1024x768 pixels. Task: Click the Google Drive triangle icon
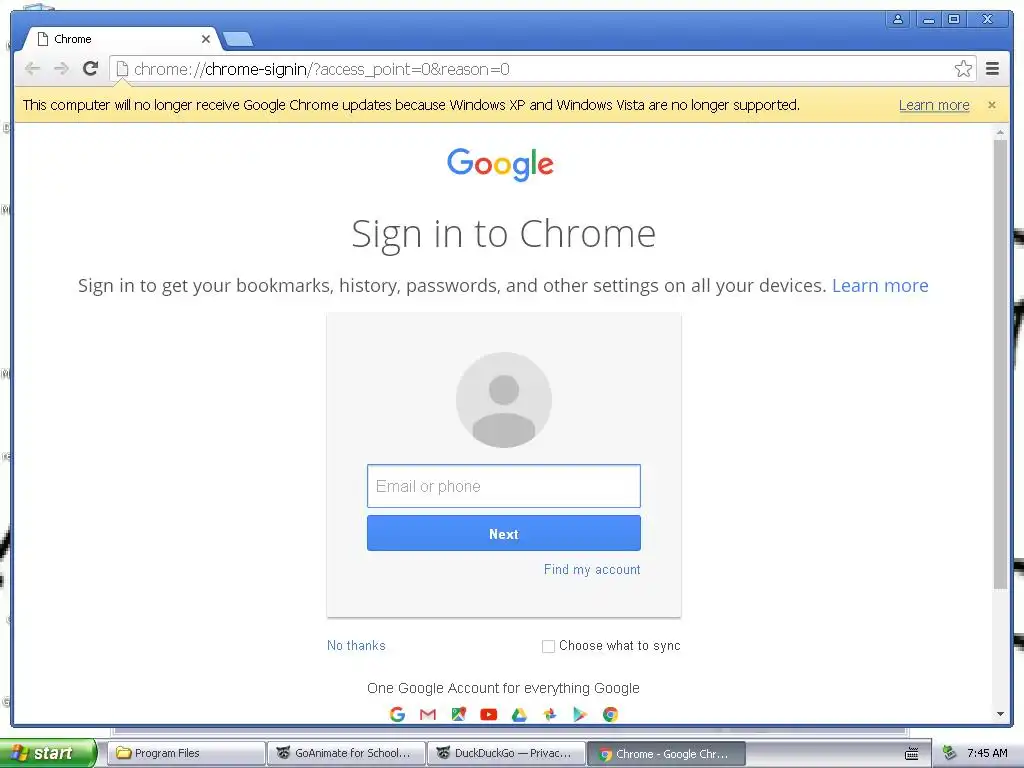click(519, 714)
